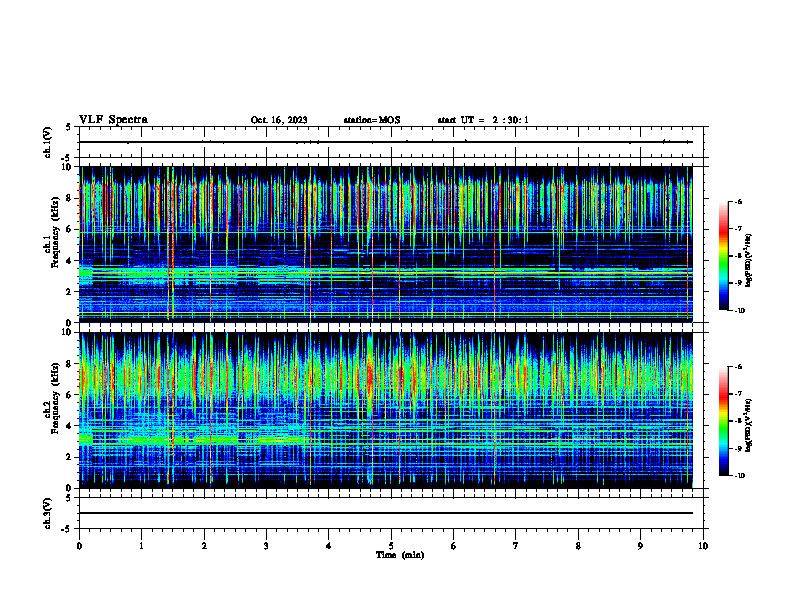This screenshot has width=792, height=612.
Task: Click time axis tick label "8"
Action: pos(578,546)
